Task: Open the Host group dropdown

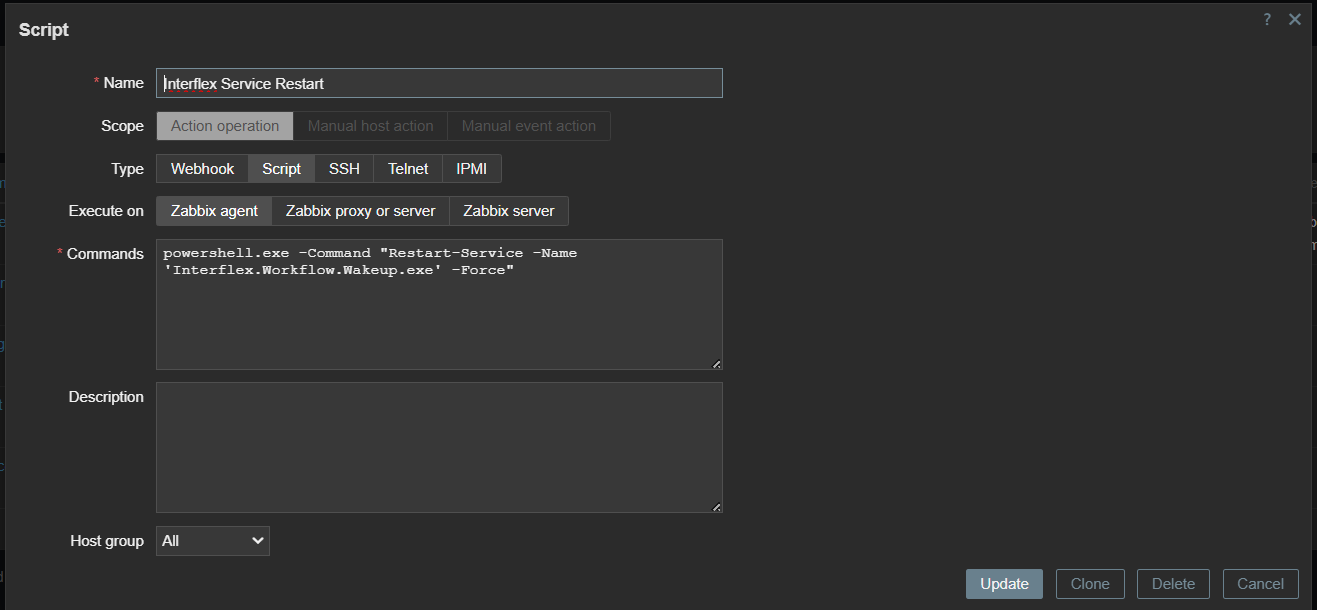Action: point(213,541)
